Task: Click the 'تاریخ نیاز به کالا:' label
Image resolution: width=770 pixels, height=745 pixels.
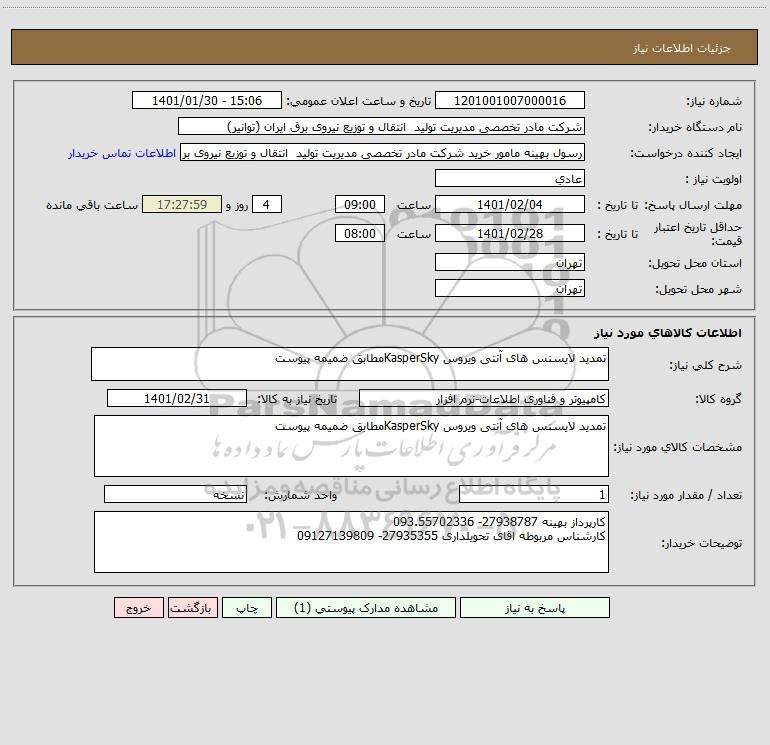Action: [x=298, y=399]
